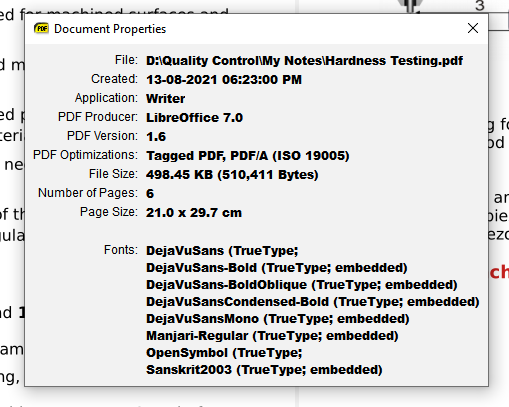Image resolution: width=509 pixels, height=407 pixels.
Task: Click the PDF icon in the title bar
Action: (x=41, y=28)
